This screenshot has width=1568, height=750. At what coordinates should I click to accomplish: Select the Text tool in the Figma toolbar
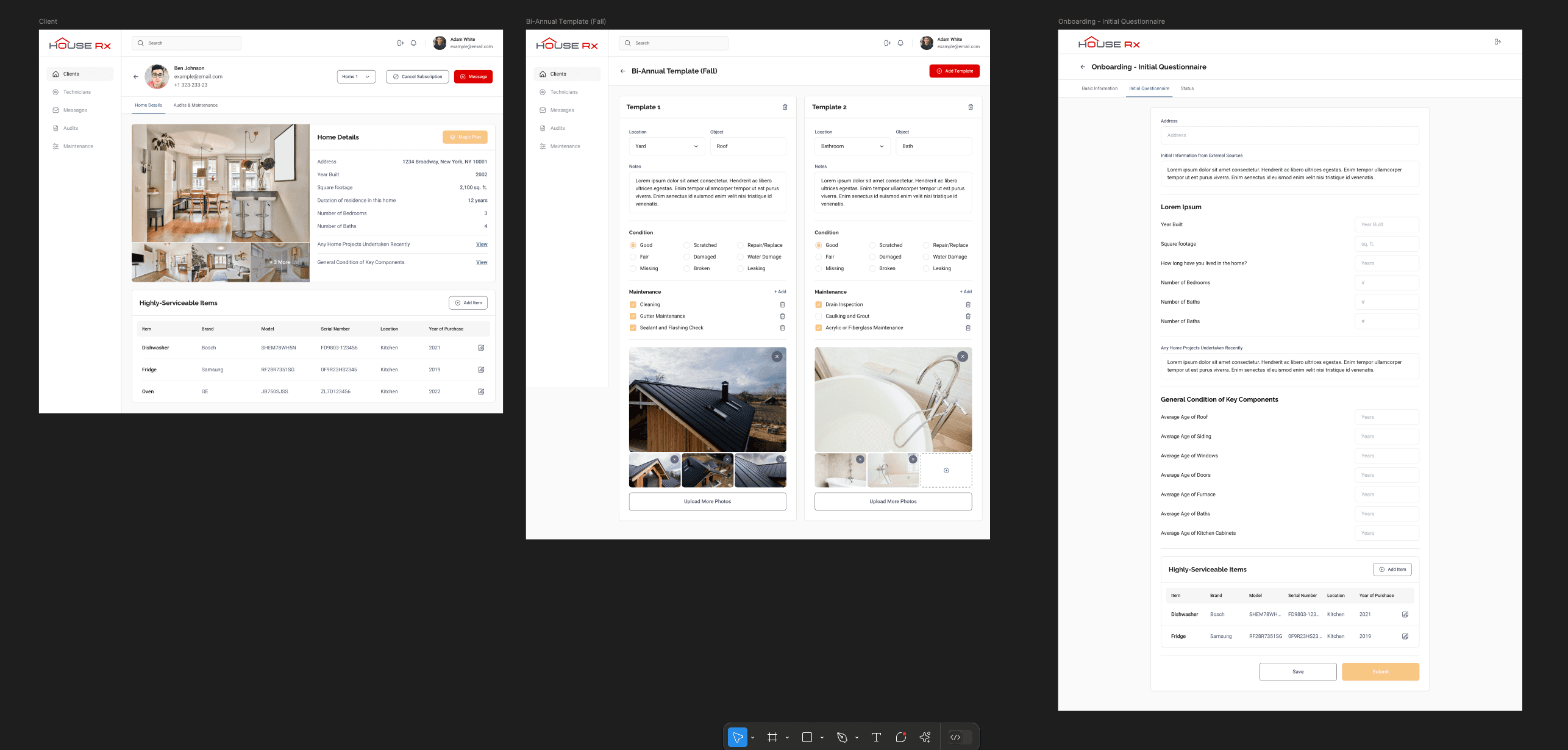(876, 737)
